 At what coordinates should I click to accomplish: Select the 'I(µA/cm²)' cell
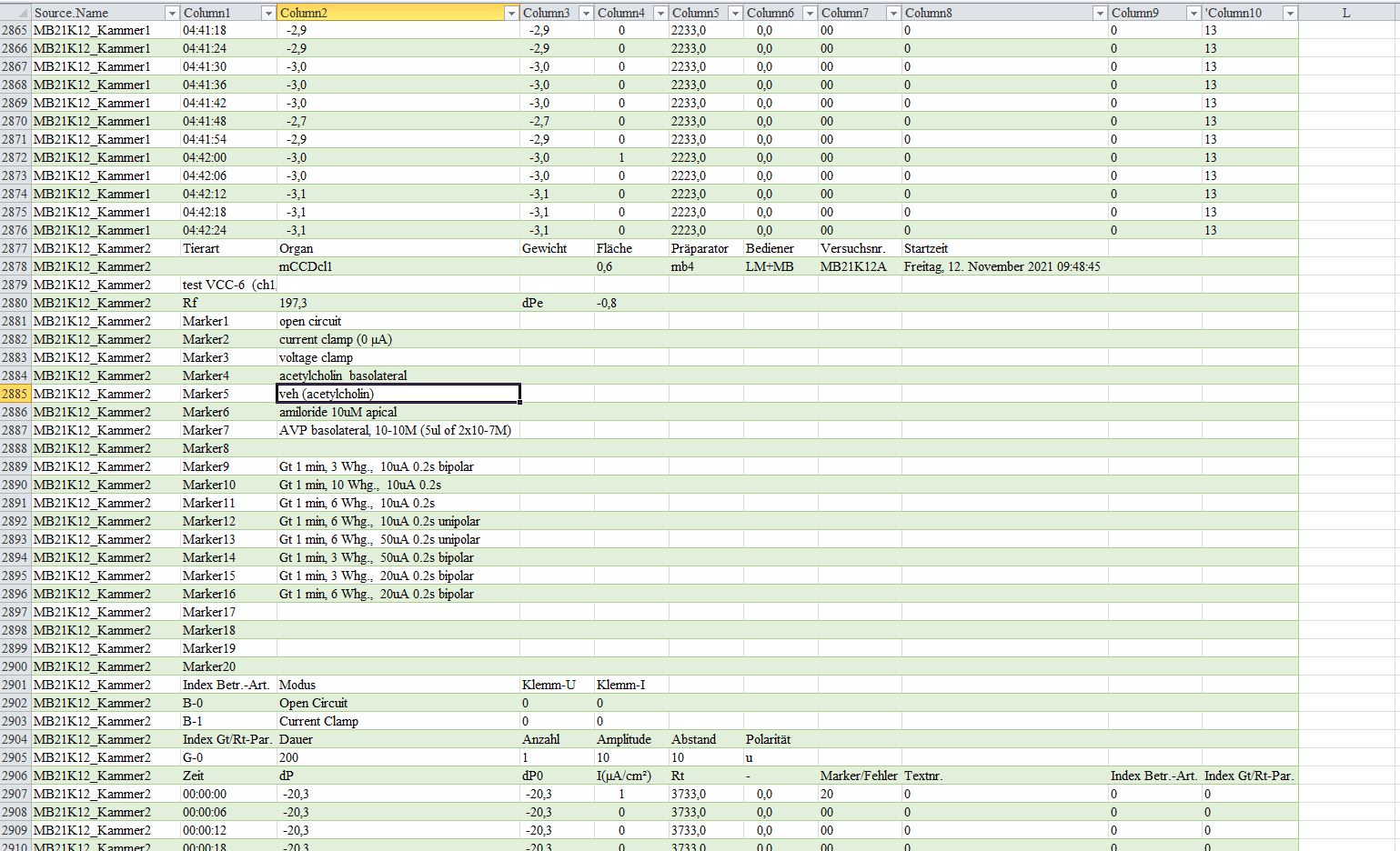coord(631,776)
